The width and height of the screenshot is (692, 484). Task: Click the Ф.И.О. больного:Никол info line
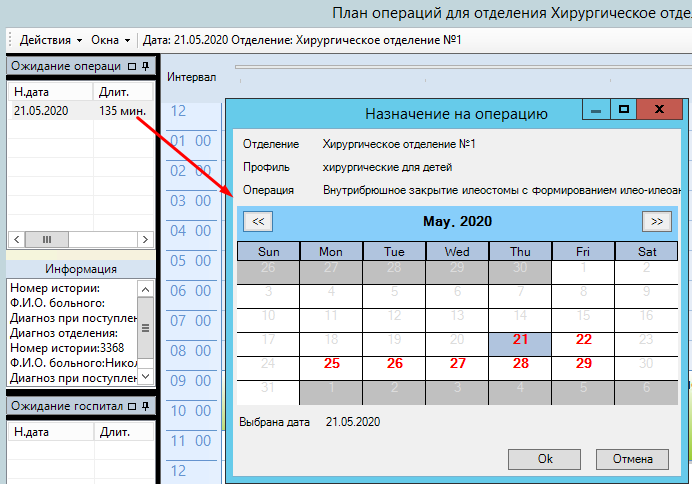click(x=73, y=363)
